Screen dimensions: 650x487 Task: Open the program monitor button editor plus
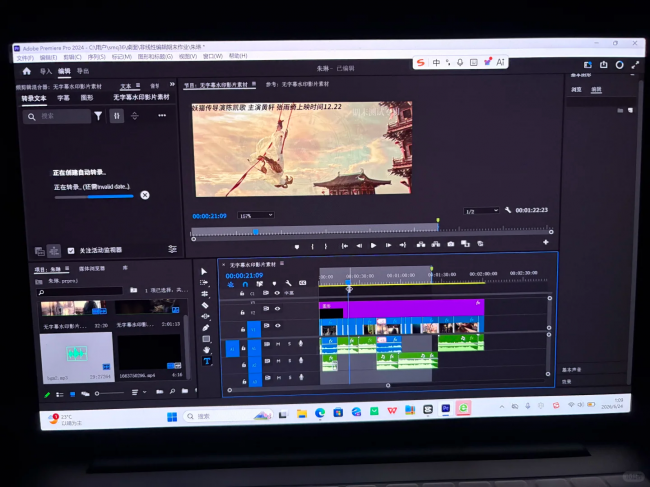pos(546,242)
